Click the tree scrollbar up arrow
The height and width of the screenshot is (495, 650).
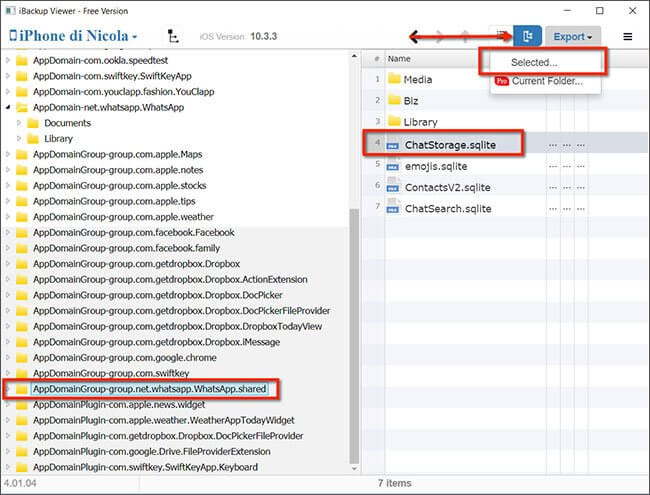tap(354, 55)
